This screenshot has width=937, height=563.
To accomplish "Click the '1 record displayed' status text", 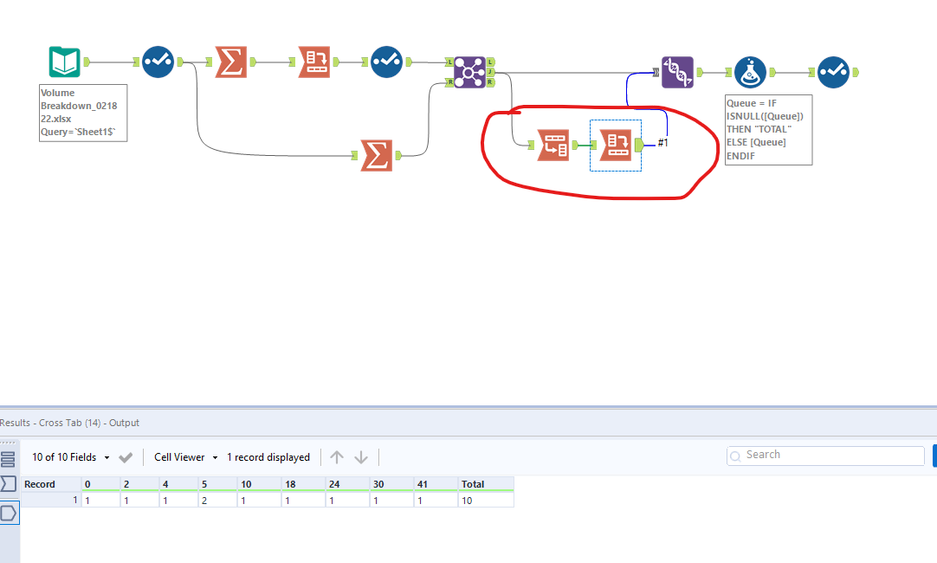I will 268,457.
